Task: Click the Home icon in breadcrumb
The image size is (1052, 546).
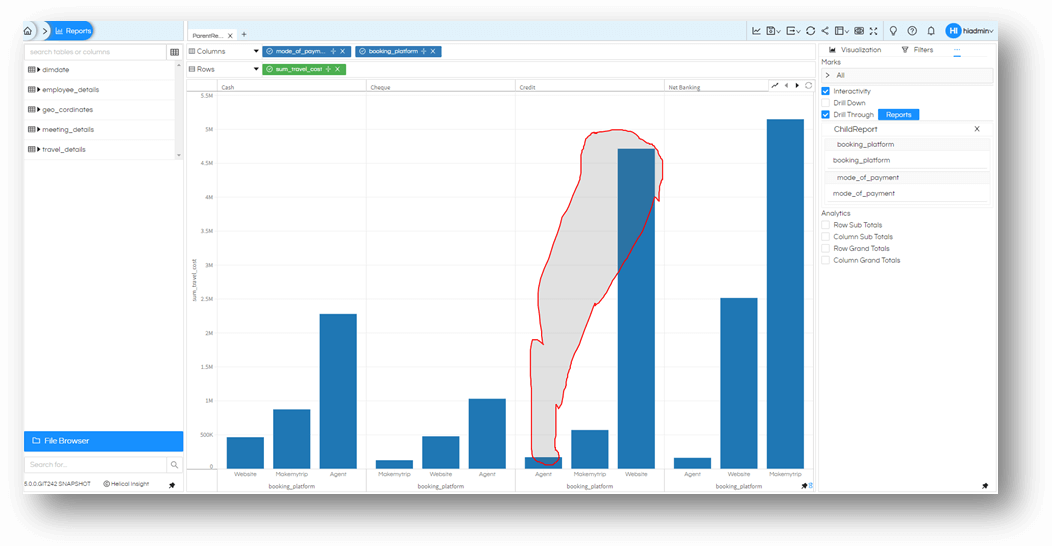Action: (28, 31)
